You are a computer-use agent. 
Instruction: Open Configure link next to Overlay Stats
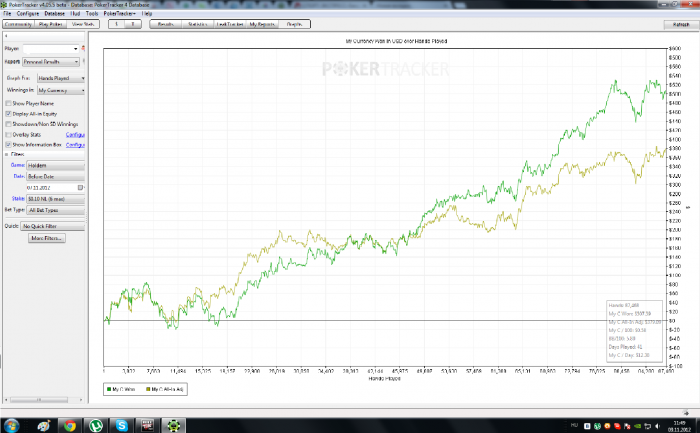(75, 134)
